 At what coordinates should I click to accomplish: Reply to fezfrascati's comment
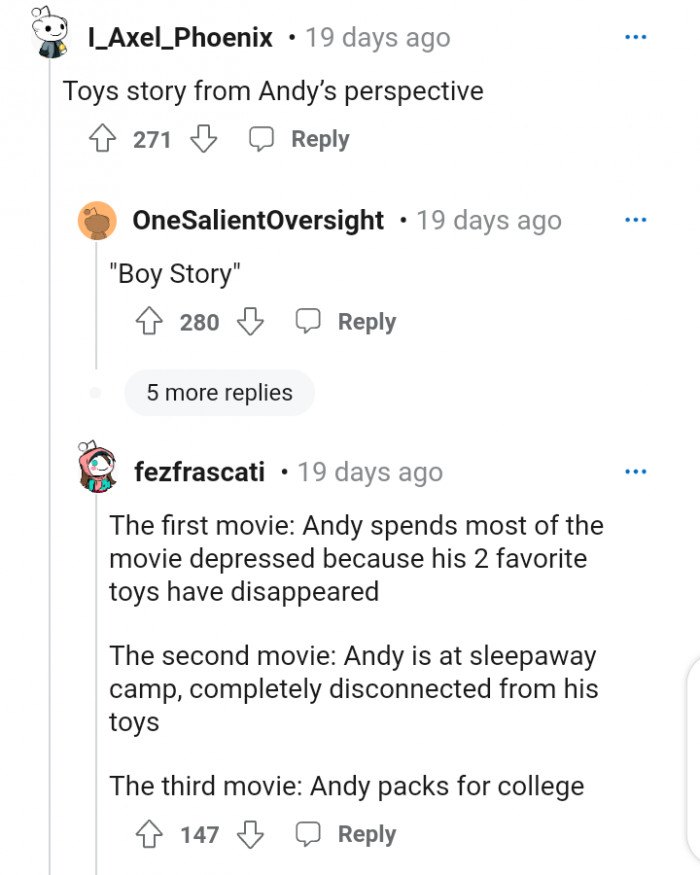[x=346, y=834]
